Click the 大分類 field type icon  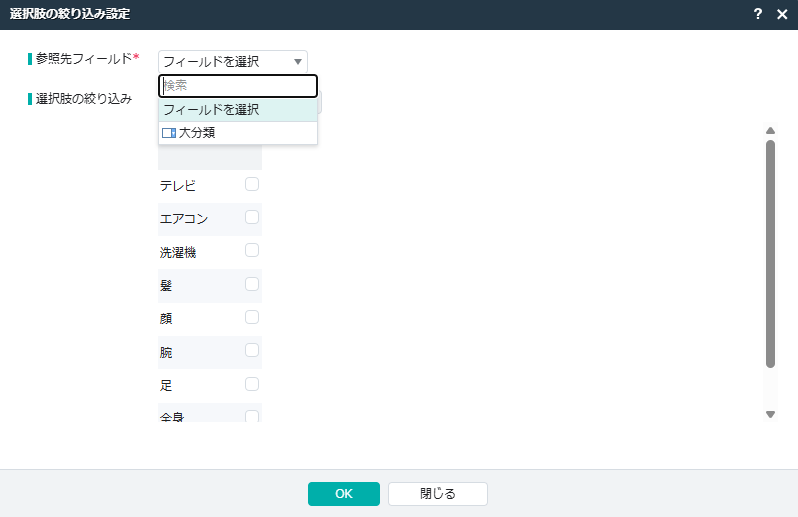pos(168,132)
